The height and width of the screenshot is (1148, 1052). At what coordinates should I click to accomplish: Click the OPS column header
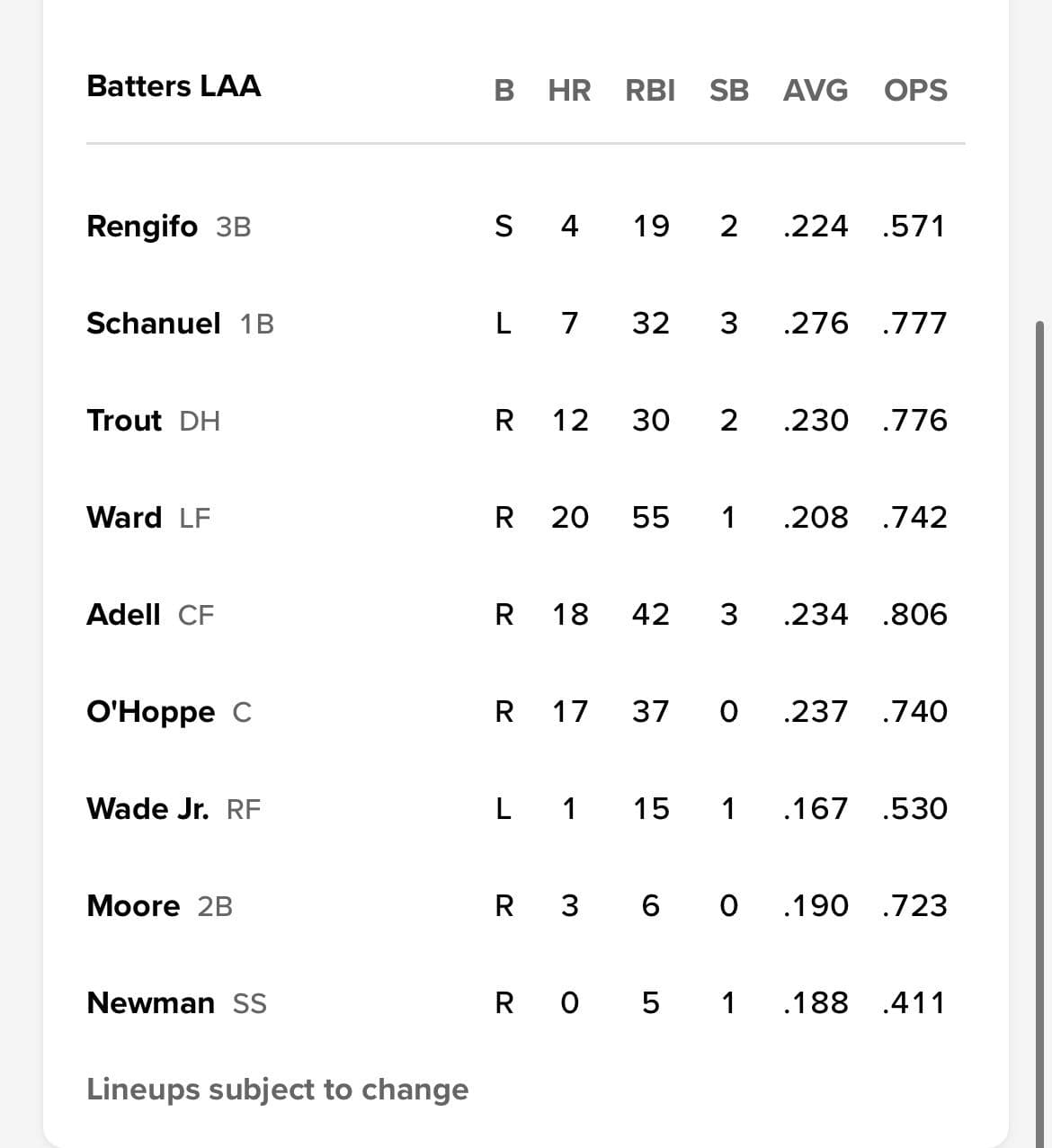915,90
